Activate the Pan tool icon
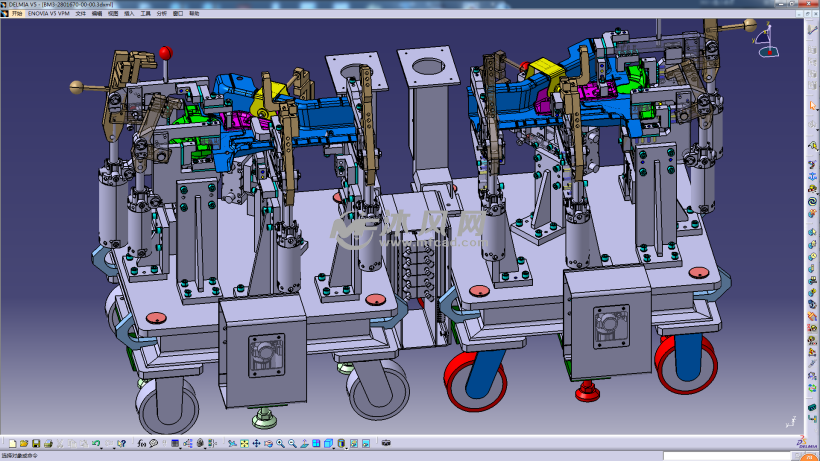Screen dimensions: 820x461 (256, 443)
